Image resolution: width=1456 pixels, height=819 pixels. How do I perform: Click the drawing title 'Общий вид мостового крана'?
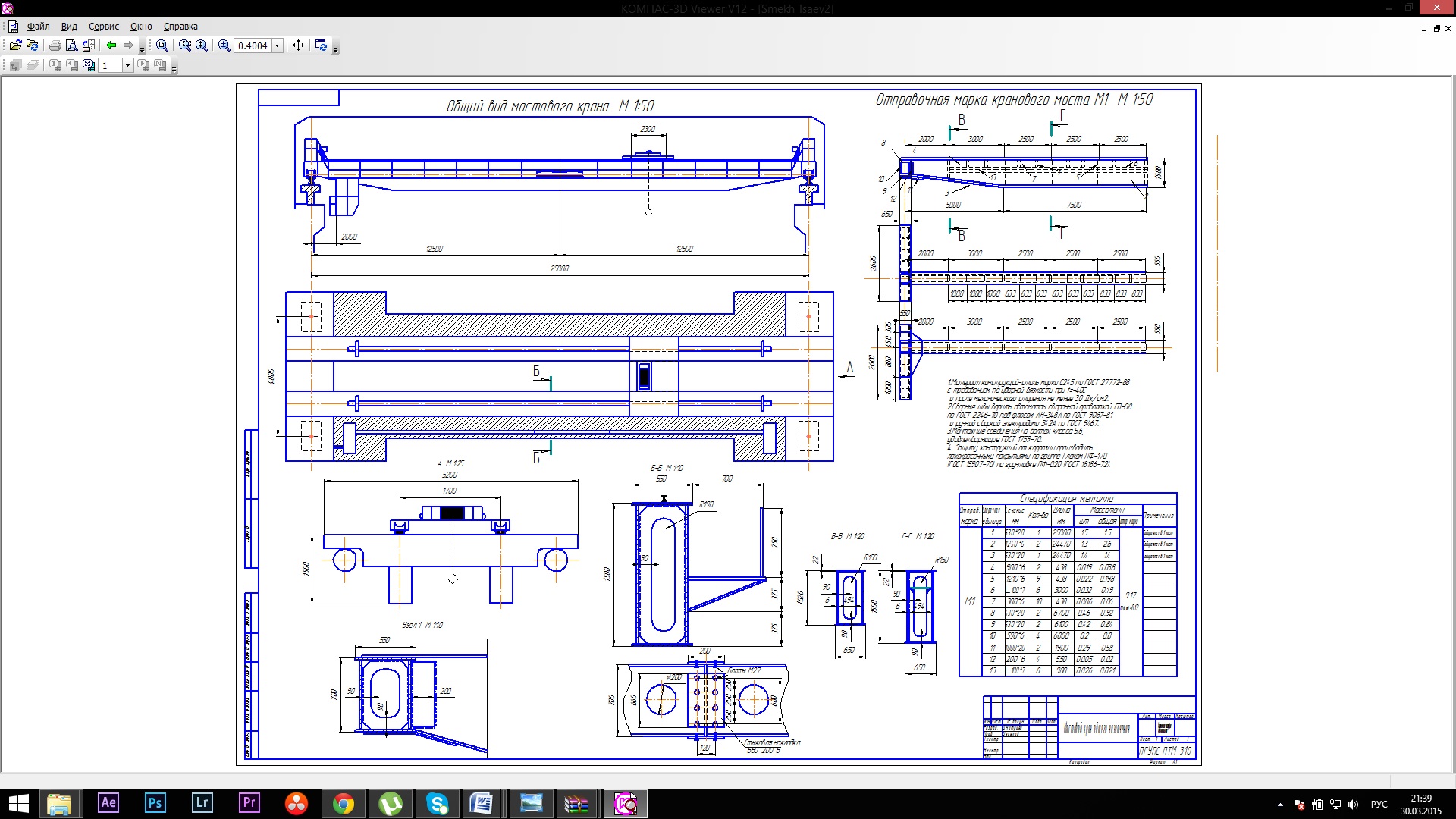pos(528,106)
